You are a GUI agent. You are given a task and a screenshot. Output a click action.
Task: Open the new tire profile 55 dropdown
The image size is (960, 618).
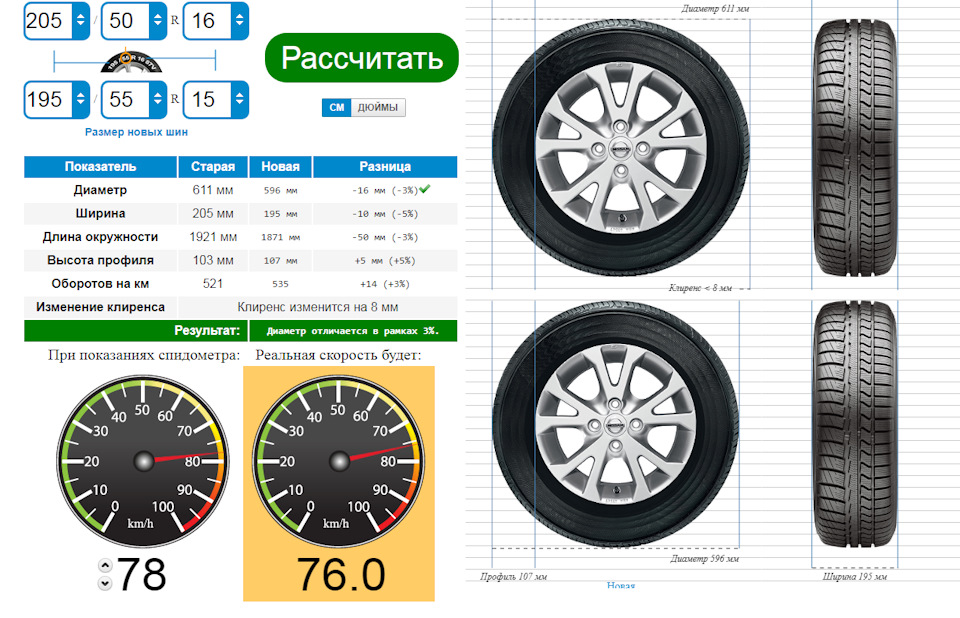point(134,99)
